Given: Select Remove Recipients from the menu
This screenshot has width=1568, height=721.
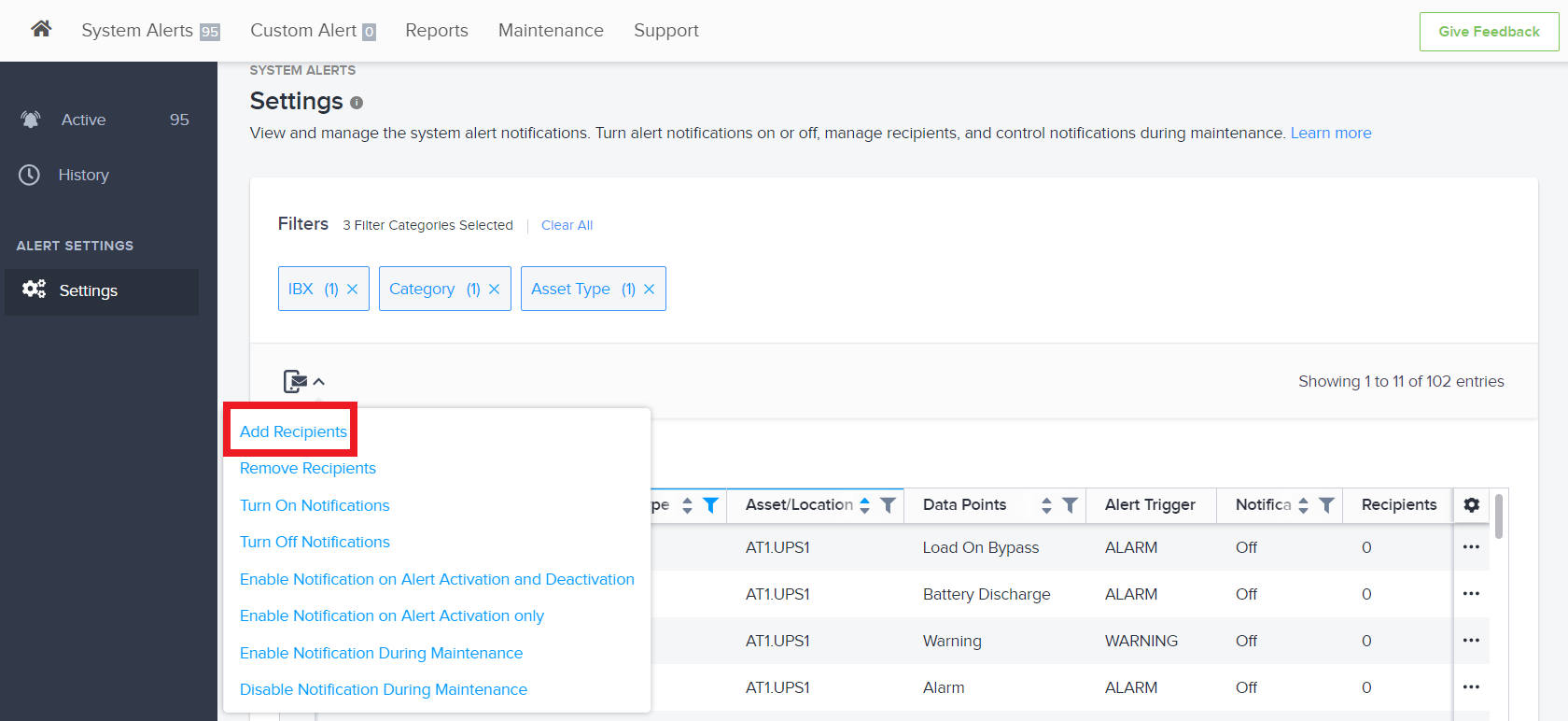Looking at the screenshot, I should click(308, 468).
